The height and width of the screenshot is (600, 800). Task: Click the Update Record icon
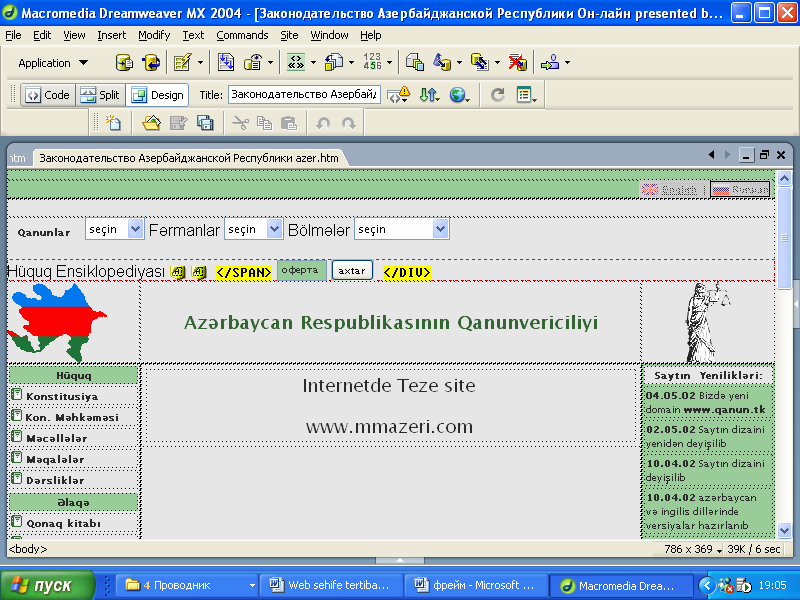pos(480,63)
